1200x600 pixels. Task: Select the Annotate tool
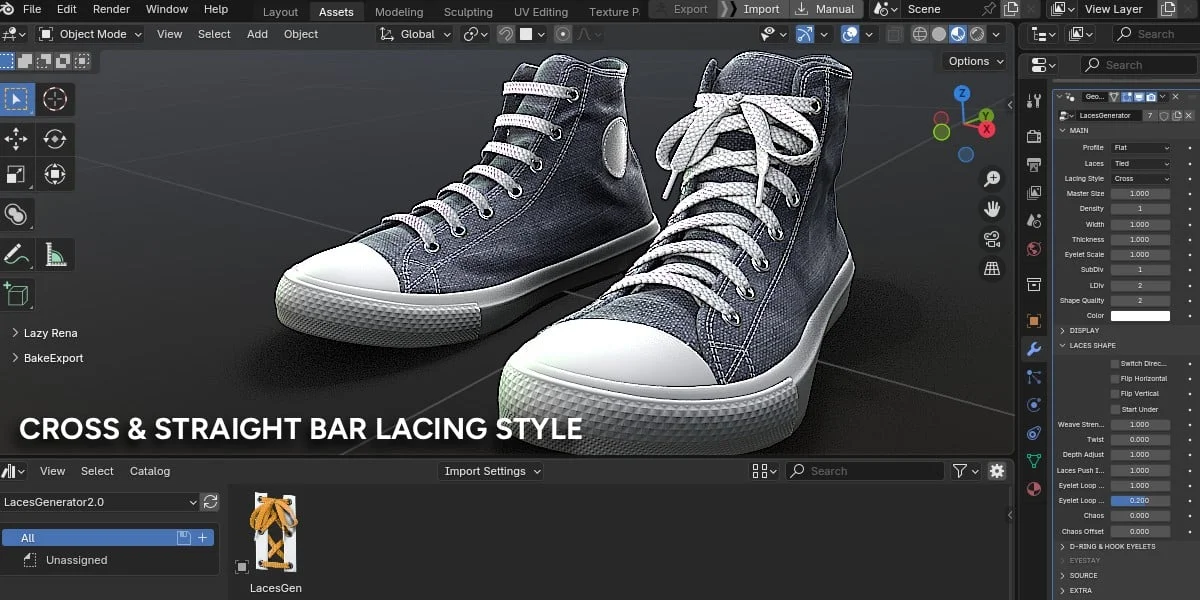pyautogui.click(x=17, y=254)
